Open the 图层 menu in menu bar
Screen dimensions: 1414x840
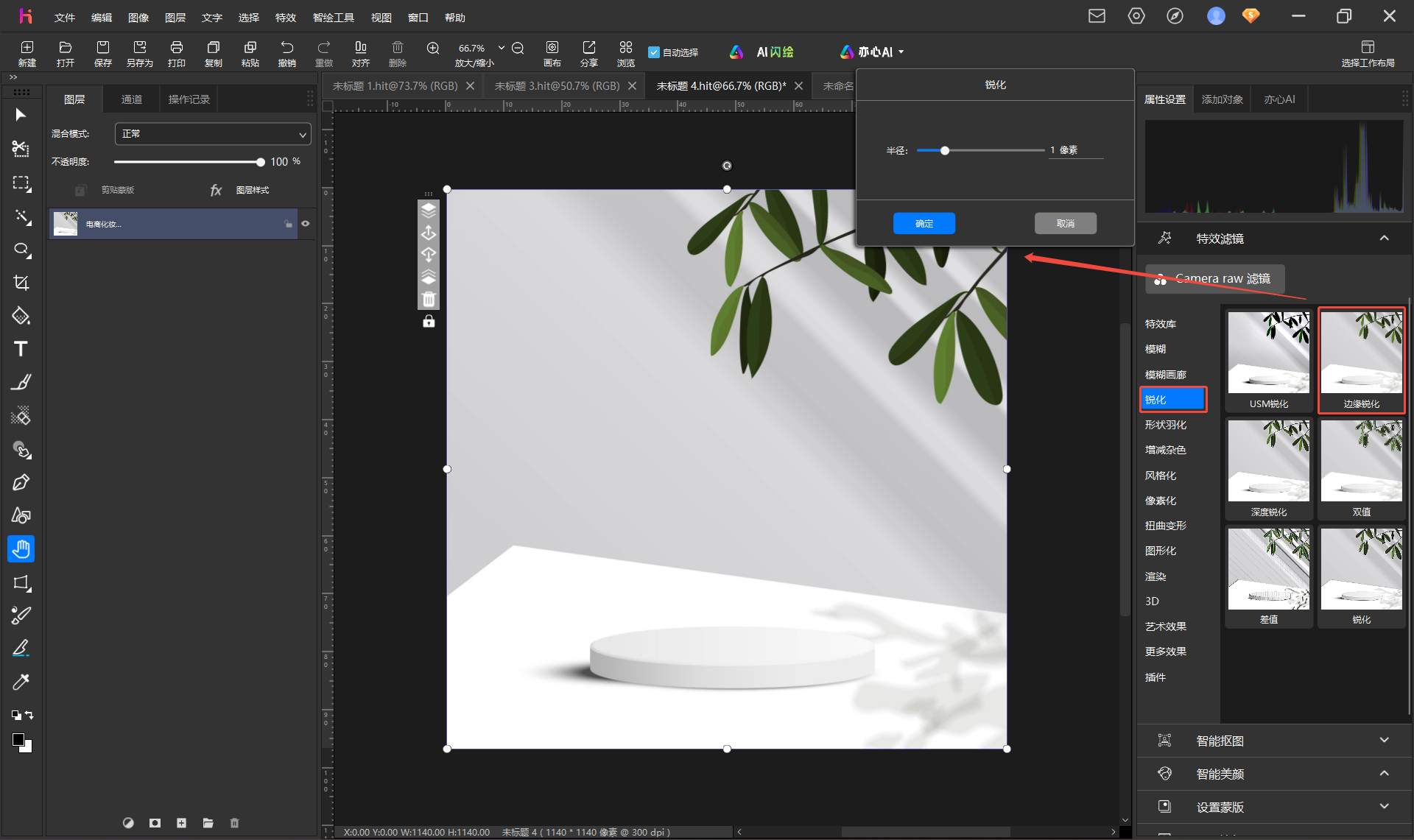point(175,18)
